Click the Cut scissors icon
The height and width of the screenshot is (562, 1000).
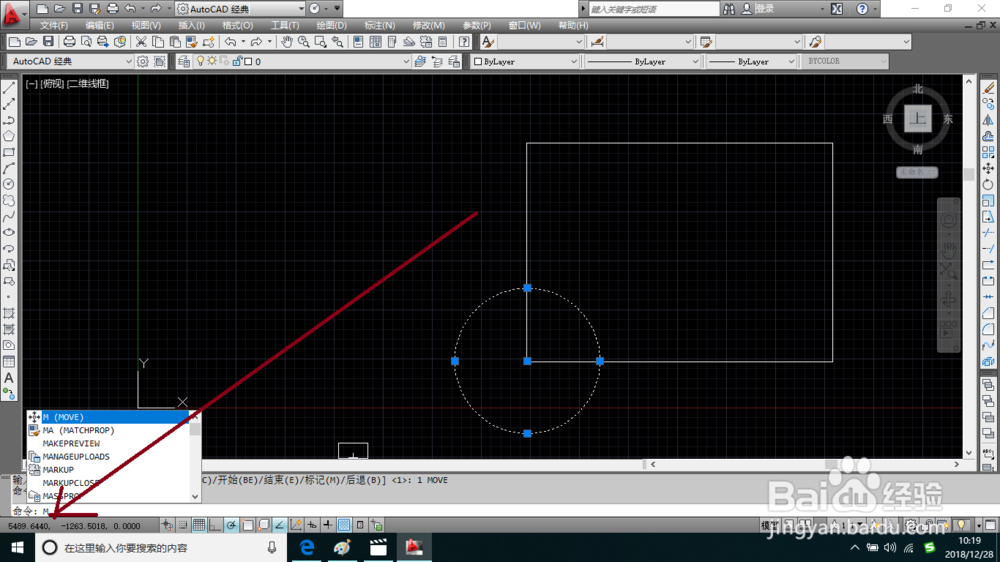pos(141,42)
